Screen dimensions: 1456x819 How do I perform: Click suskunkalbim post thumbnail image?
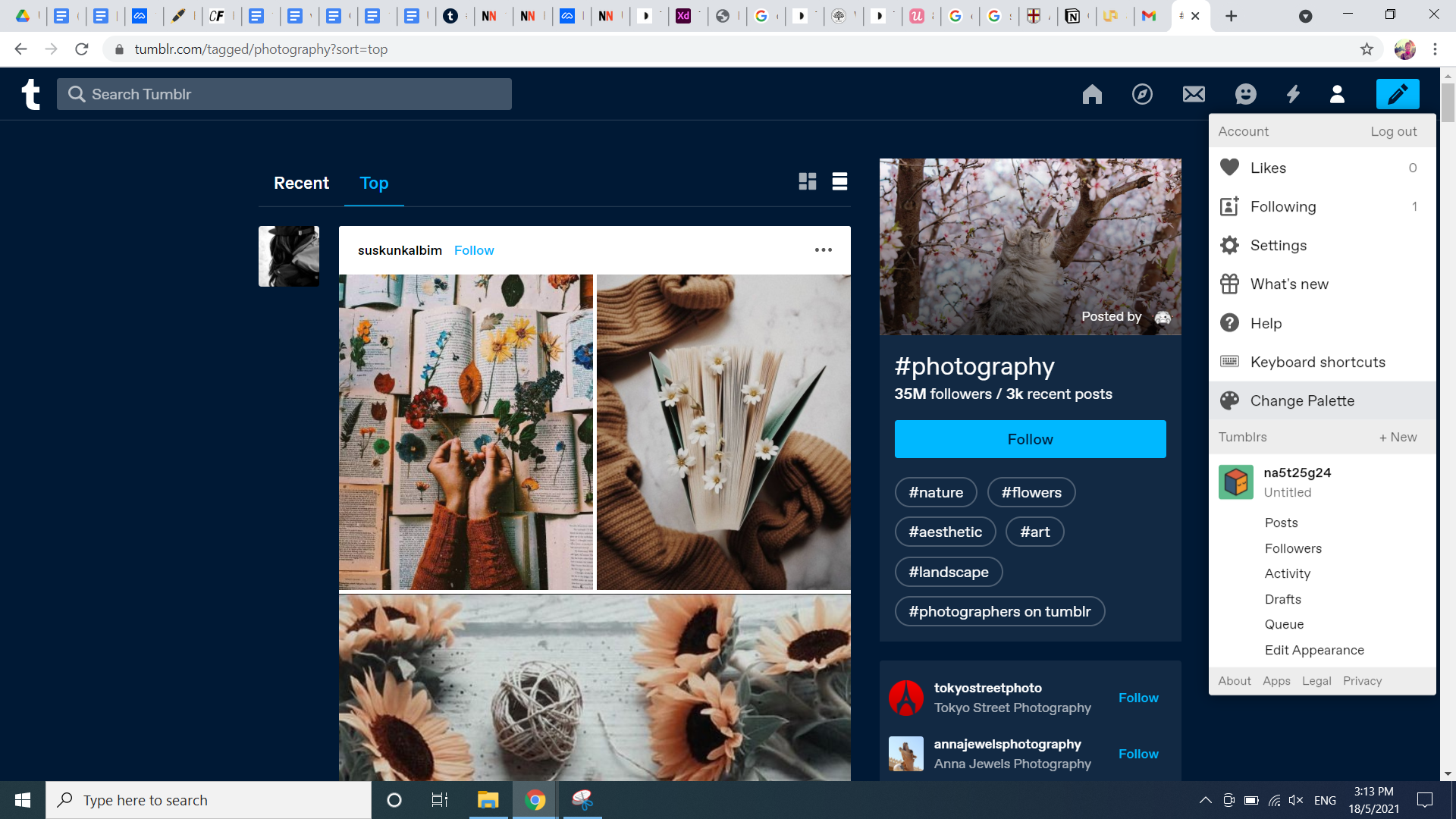(x=289, y=256)
